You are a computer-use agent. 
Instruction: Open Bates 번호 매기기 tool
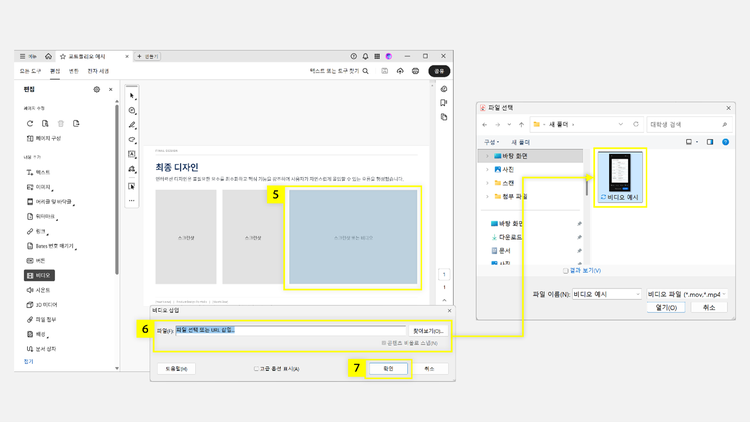coord(51,246)
